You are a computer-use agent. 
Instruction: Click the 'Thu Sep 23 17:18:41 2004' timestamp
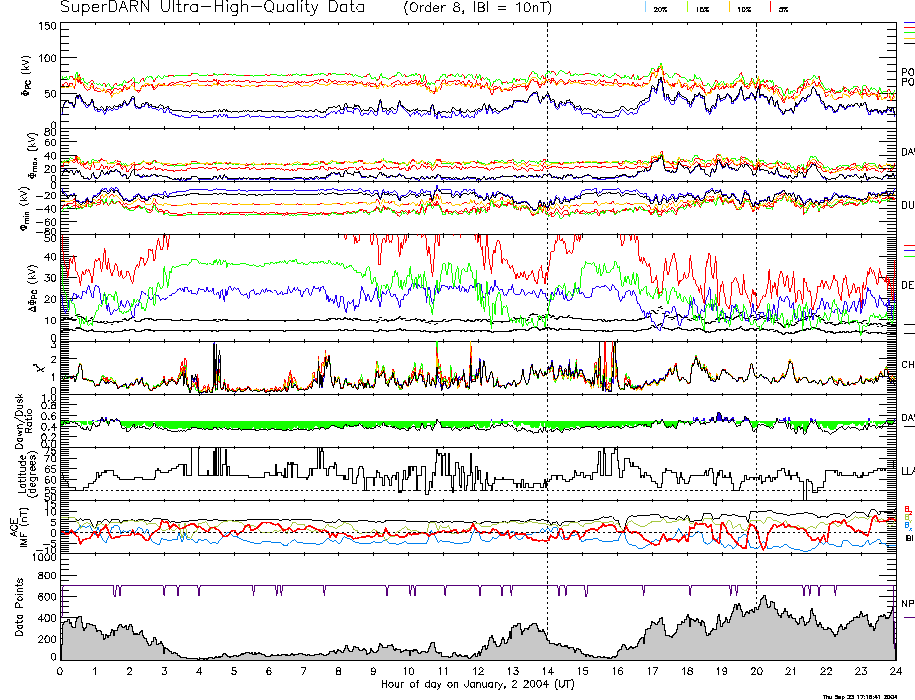click(860, 696)
